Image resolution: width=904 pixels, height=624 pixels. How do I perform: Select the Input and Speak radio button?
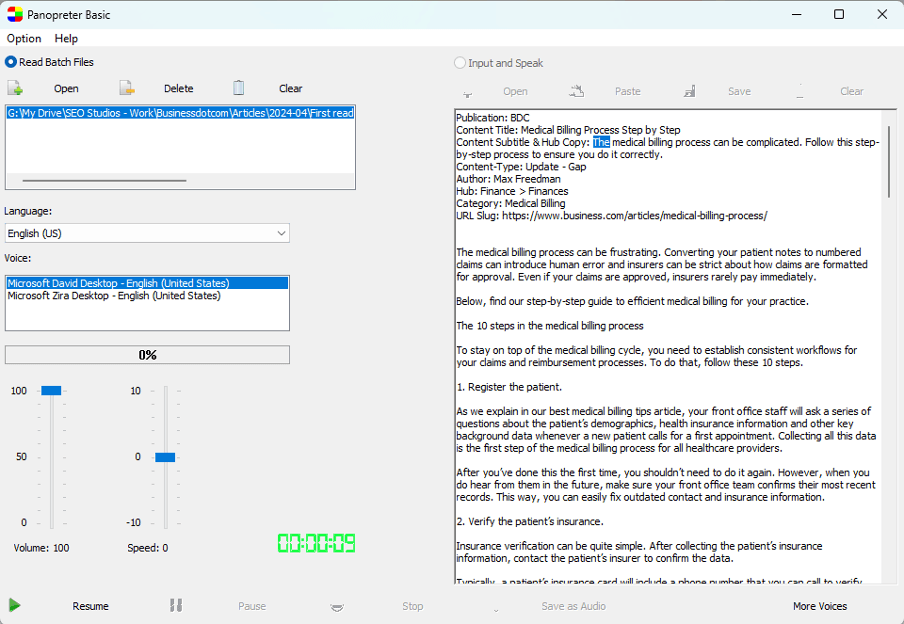459,62
